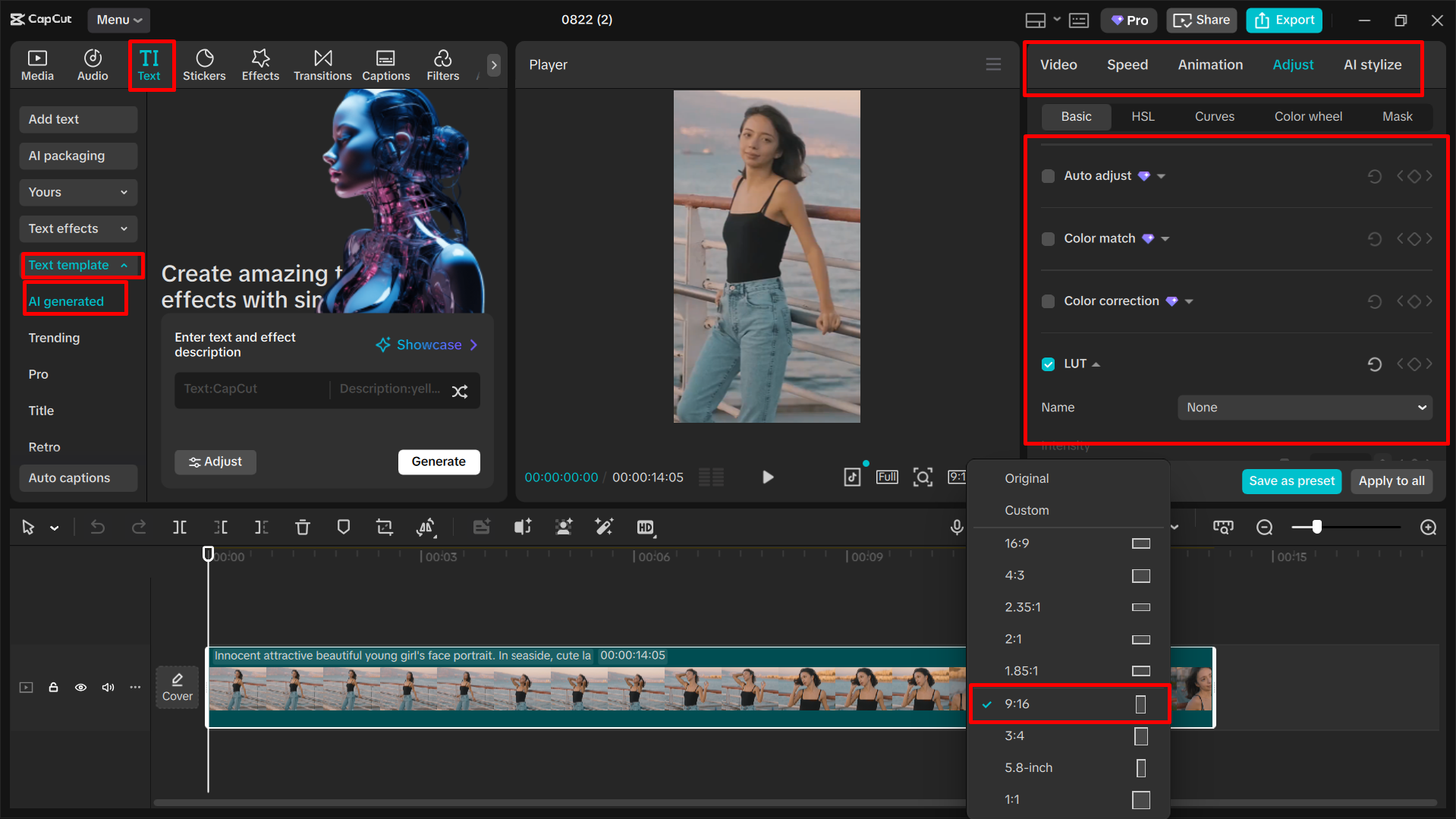
Task: Open the TikTok preview icon under the player
Action: tap(851, 477)
